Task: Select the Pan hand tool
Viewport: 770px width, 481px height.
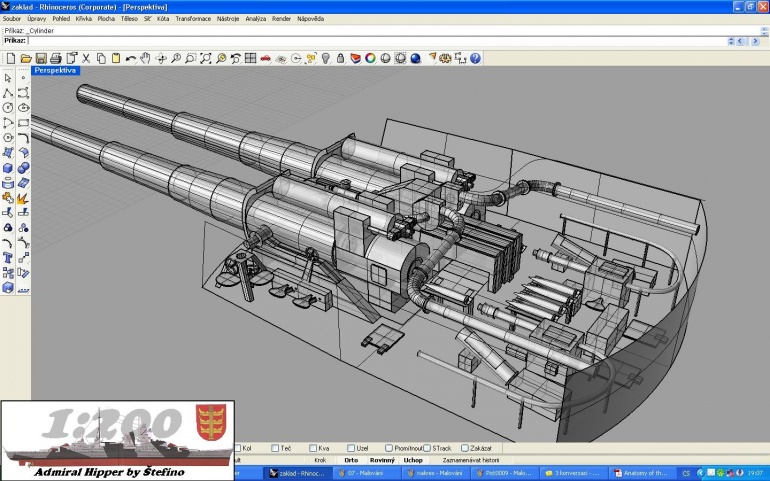Action: pos(145,58)
